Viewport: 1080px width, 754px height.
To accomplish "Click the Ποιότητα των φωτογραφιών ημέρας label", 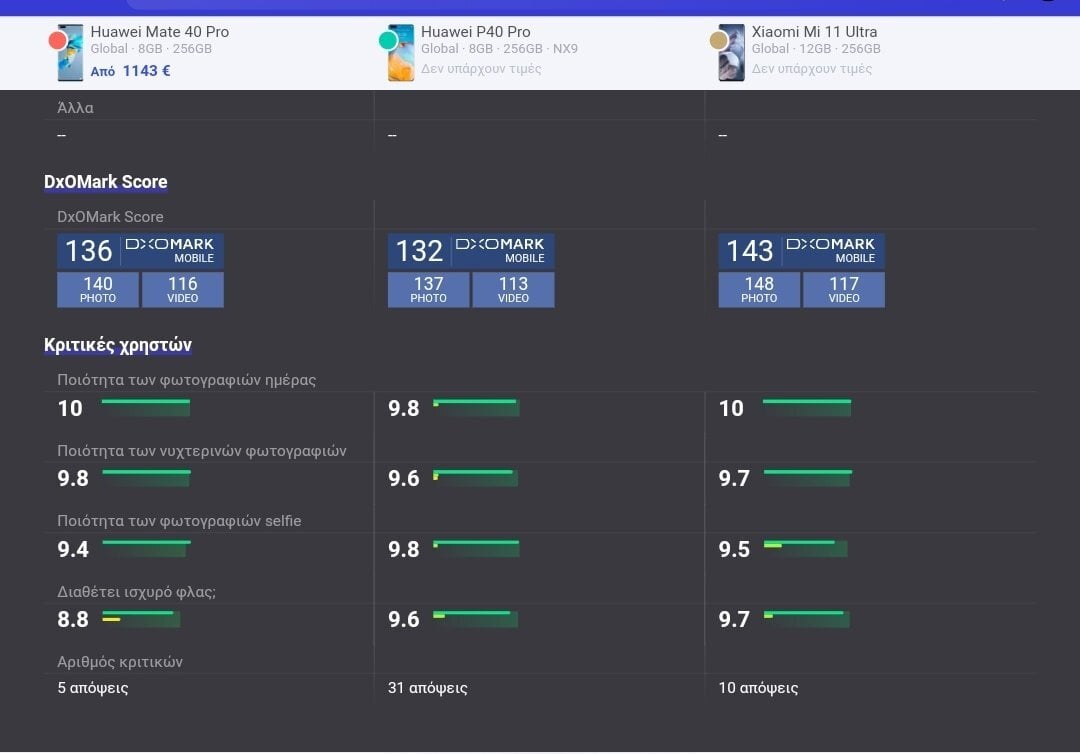I will click(187, 380).
